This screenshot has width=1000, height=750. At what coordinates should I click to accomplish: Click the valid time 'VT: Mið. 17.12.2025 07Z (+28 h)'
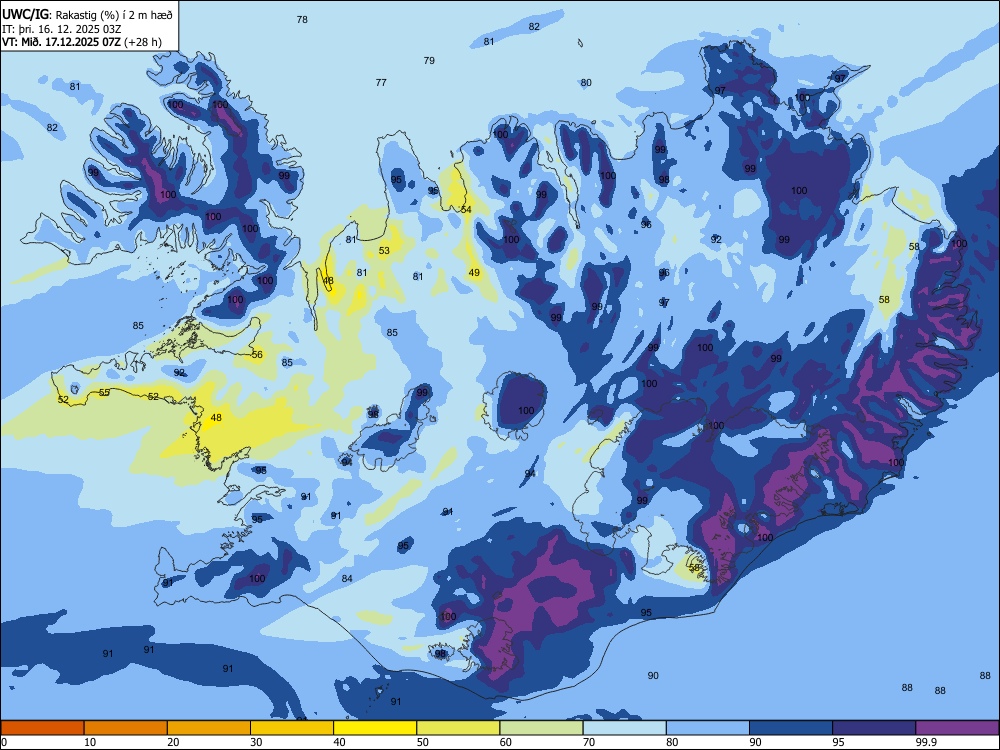82,42
